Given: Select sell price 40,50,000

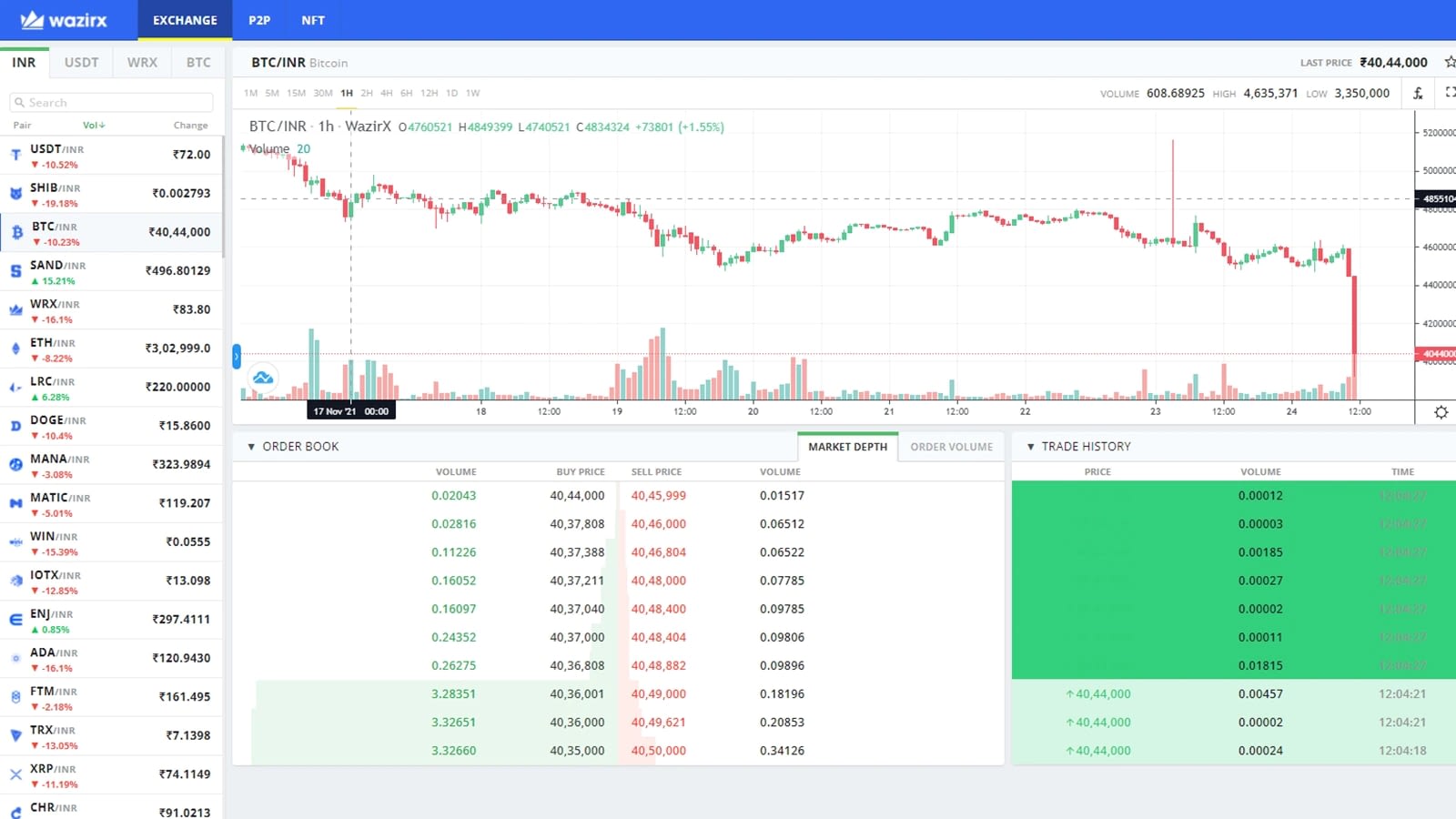Looking at the screenshot, I should (659, 751).
